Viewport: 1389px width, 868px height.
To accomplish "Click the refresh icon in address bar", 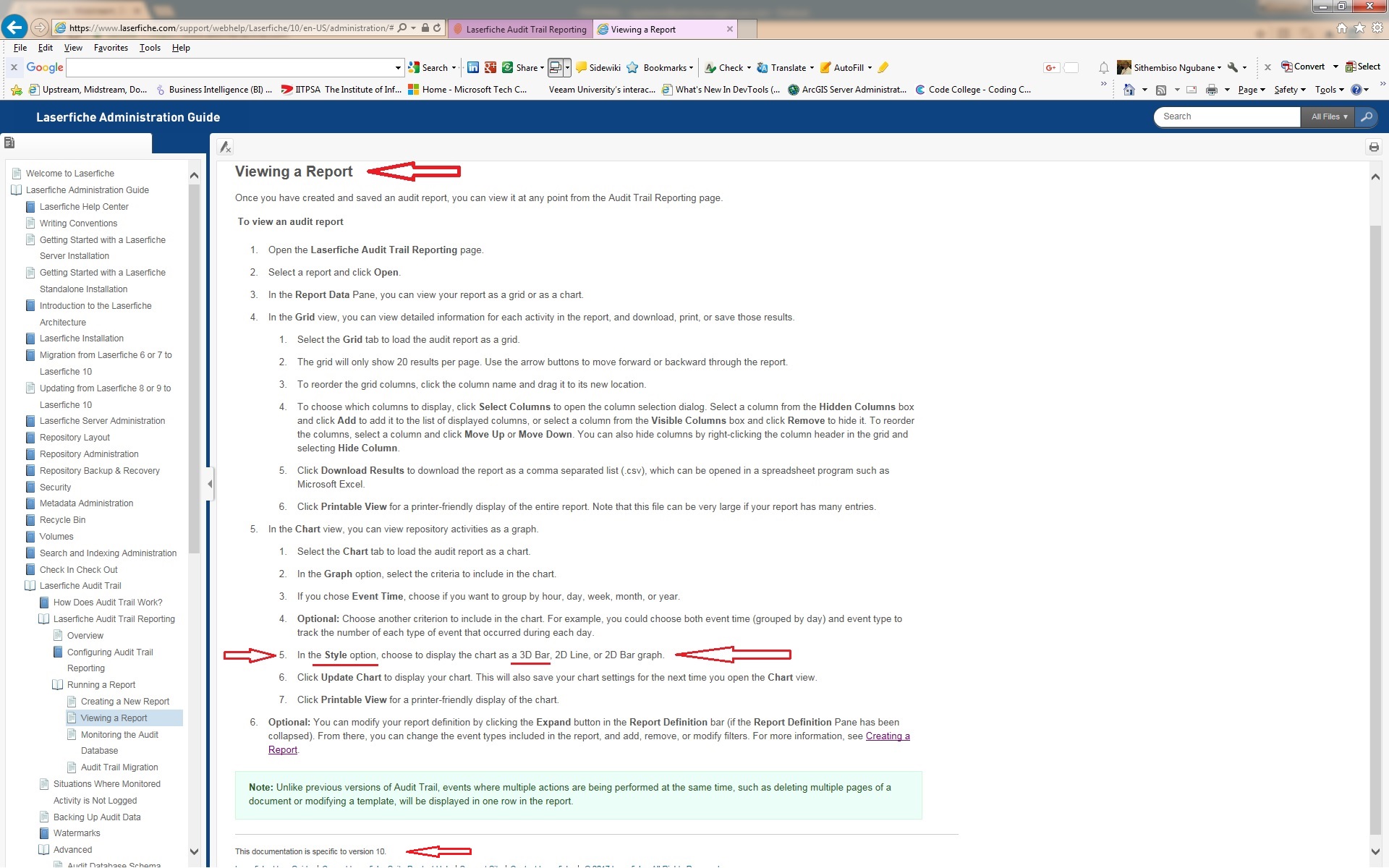I will click(437, 28).
